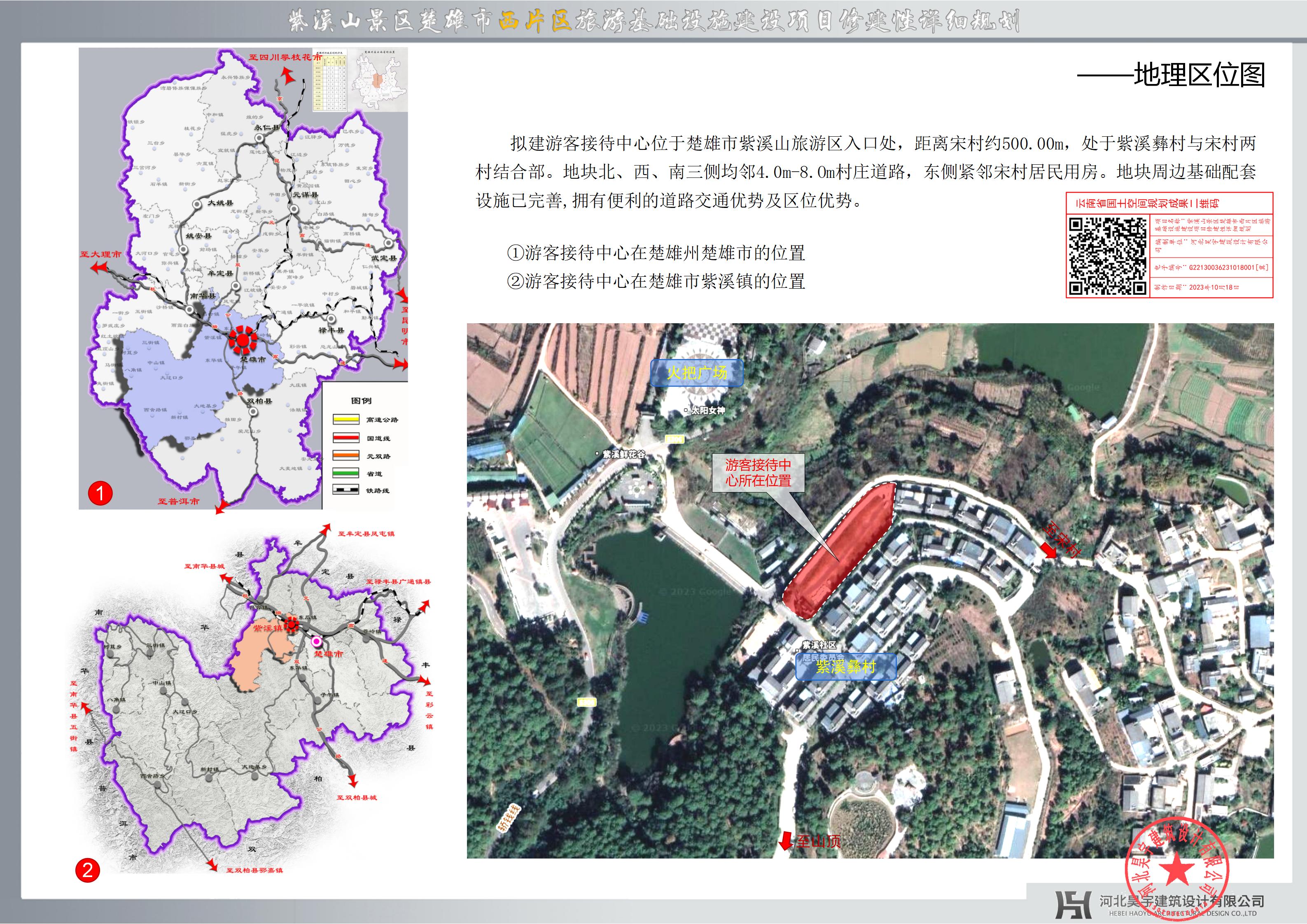
Task: Click the yellow 高速公路 legend swatch
Action: [x=345, y=420]
